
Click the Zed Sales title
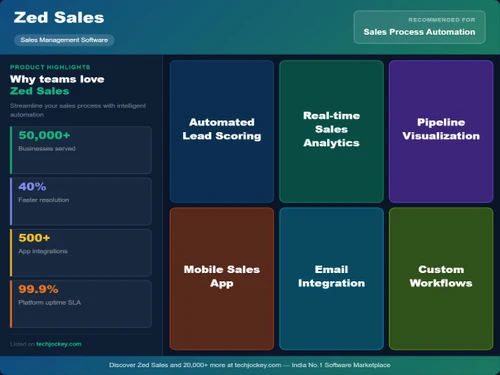(59, 18)
